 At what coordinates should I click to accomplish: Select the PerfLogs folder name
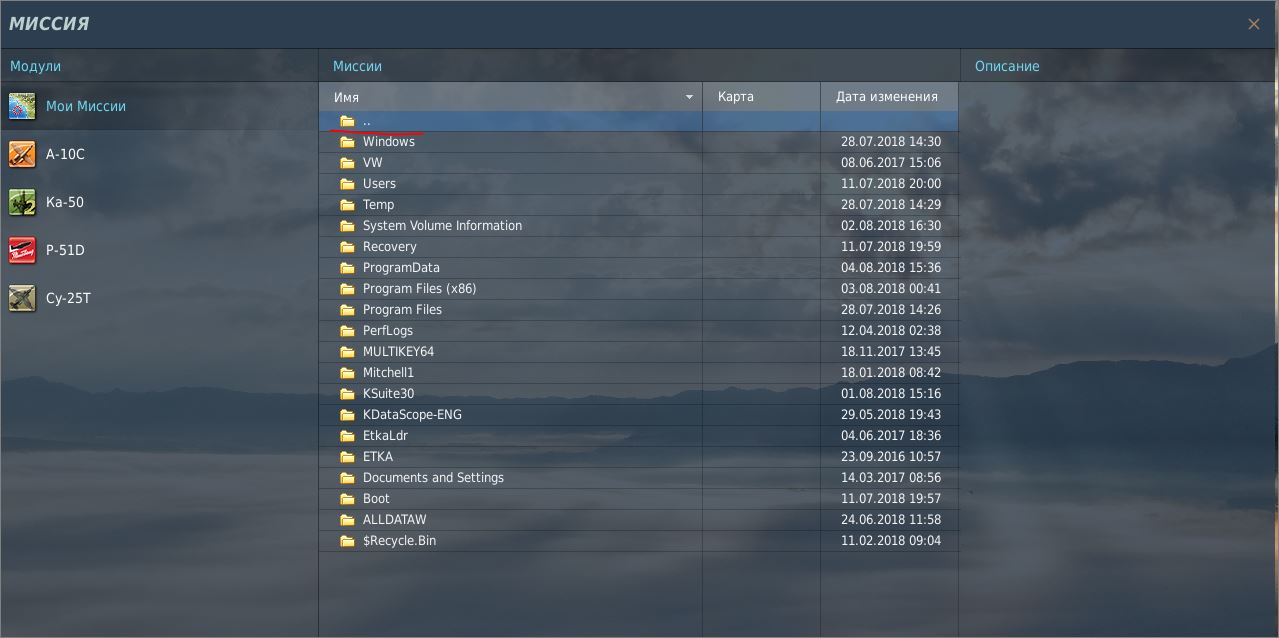(x=388, y=331)
